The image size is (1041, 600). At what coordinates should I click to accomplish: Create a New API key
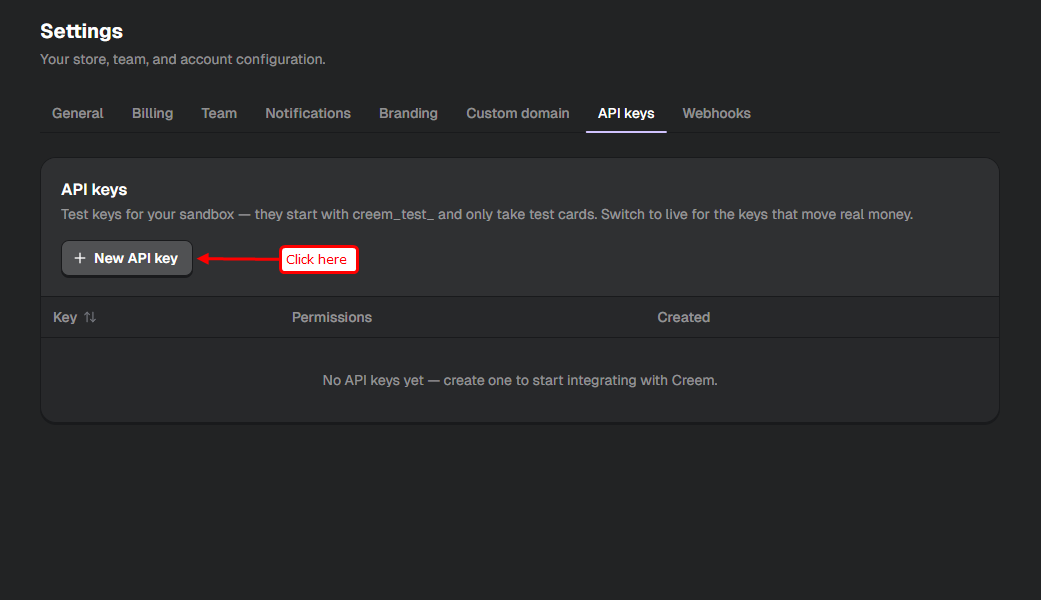127,258
